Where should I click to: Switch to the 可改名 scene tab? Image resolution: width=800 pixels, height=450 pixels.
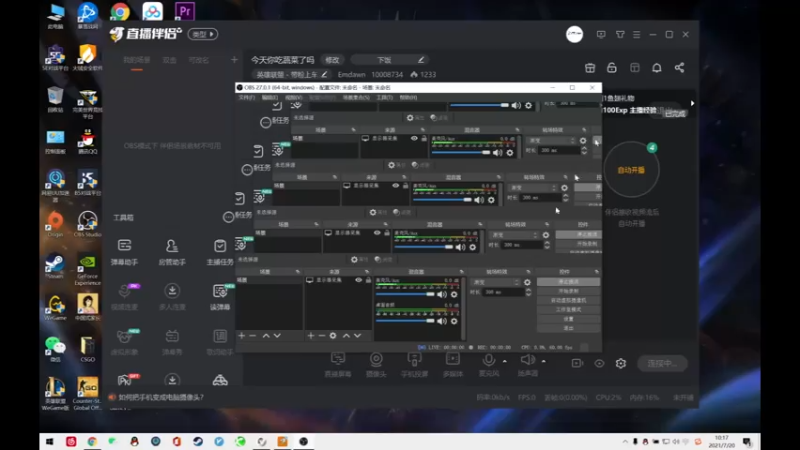[198, 60]
